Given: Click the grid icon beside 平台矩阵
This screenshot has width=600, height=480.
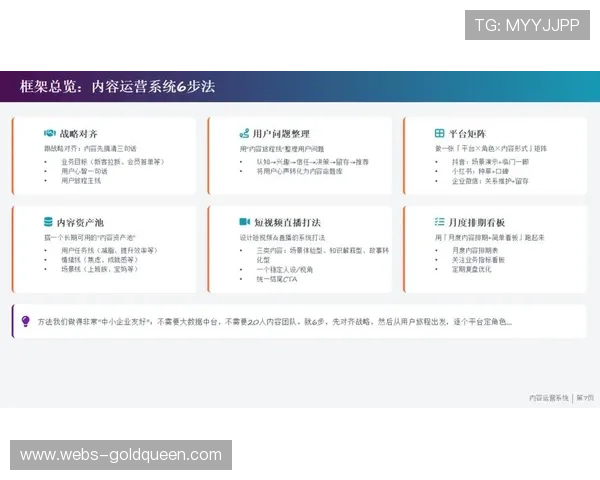Looking at the screenshot, I should [x=439, y=133].
